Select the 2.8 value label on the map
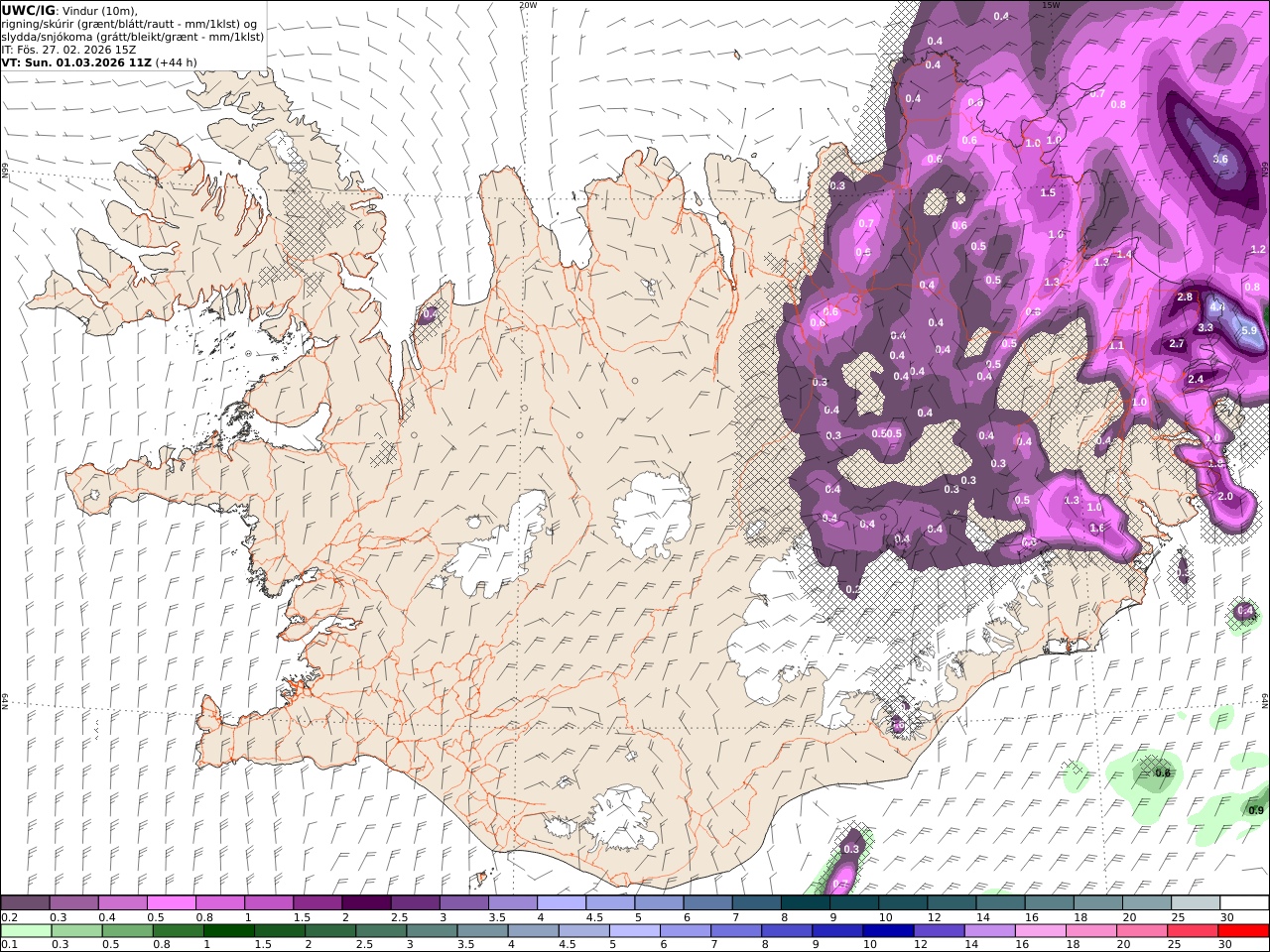The width and height of the screenshot is (1270, 952). (x=1184, y=297)
